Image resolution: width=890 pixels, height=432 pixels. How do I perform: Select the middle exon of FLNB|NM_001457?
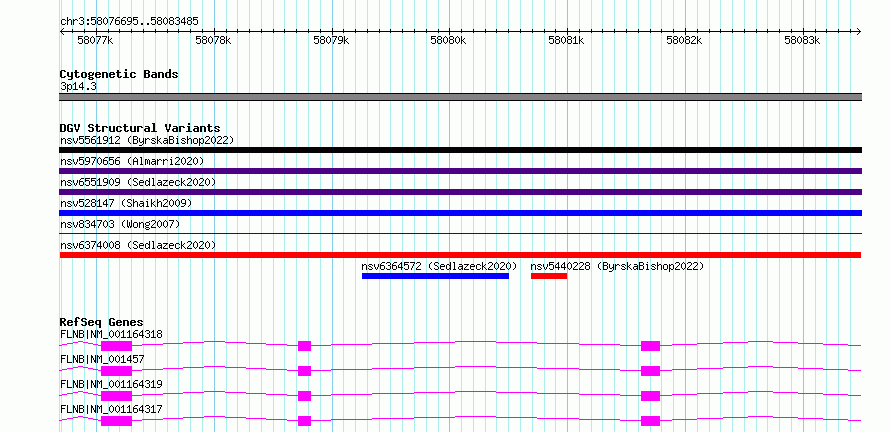304,371
